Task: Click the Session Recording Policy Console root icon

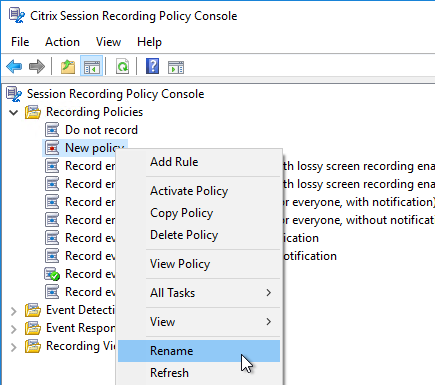Action: (14, 94)
